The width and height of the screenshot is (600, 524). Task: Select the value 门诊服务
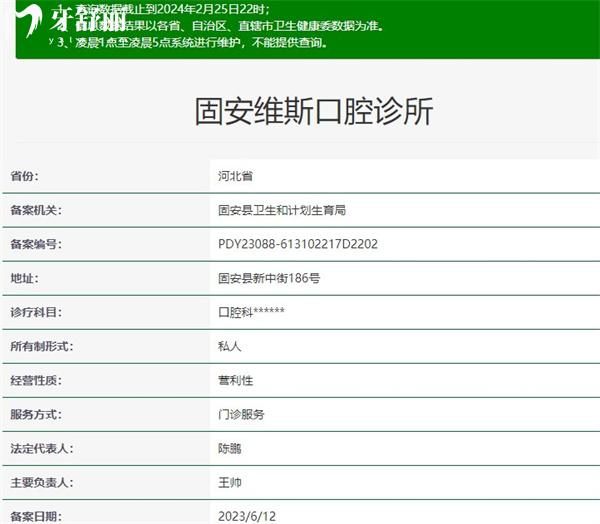[x=241, y=415]
